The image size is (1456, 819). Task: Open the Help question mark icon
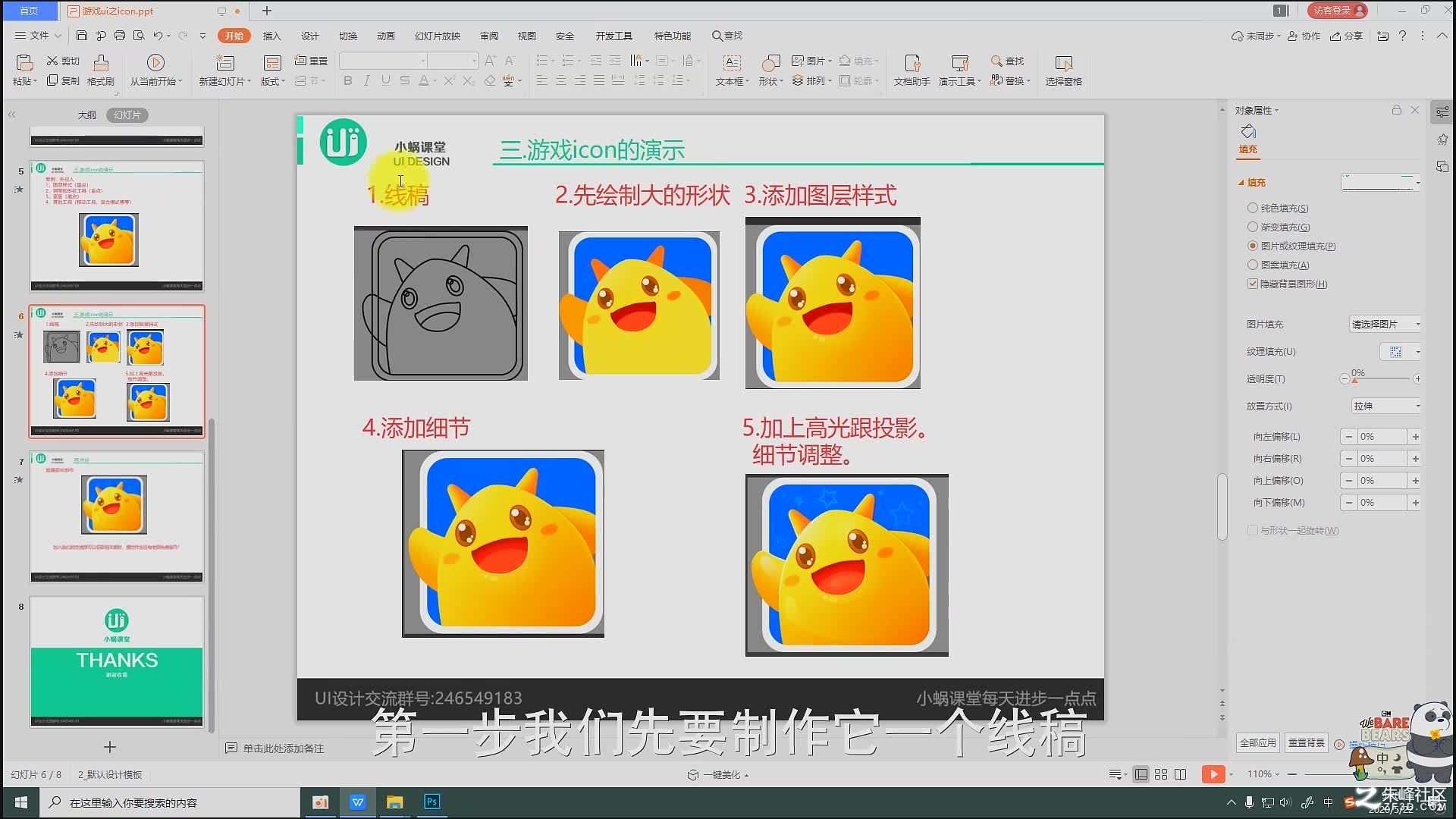click(x=1402, y=36)
